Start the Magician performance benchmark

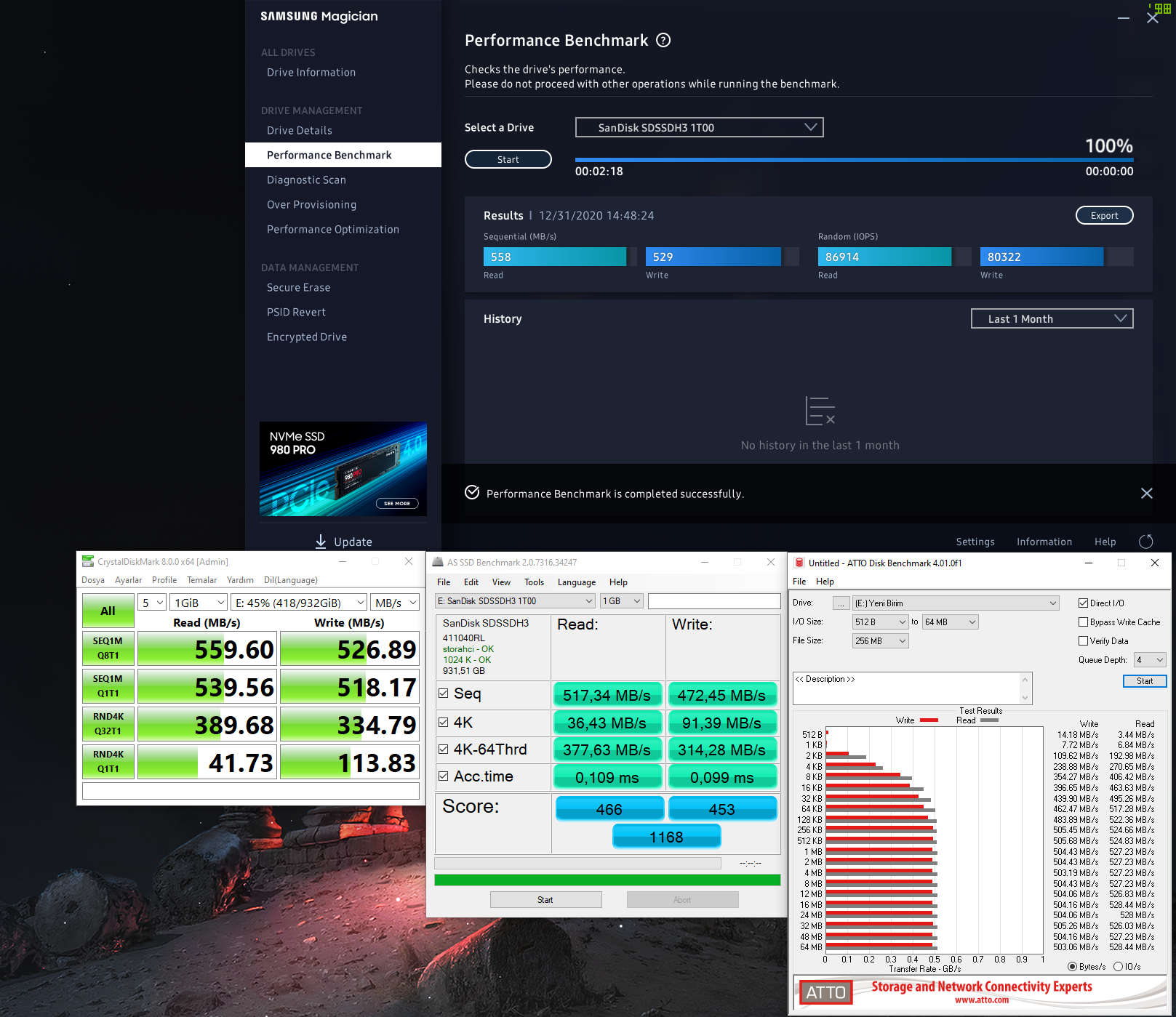pos(508,159)
